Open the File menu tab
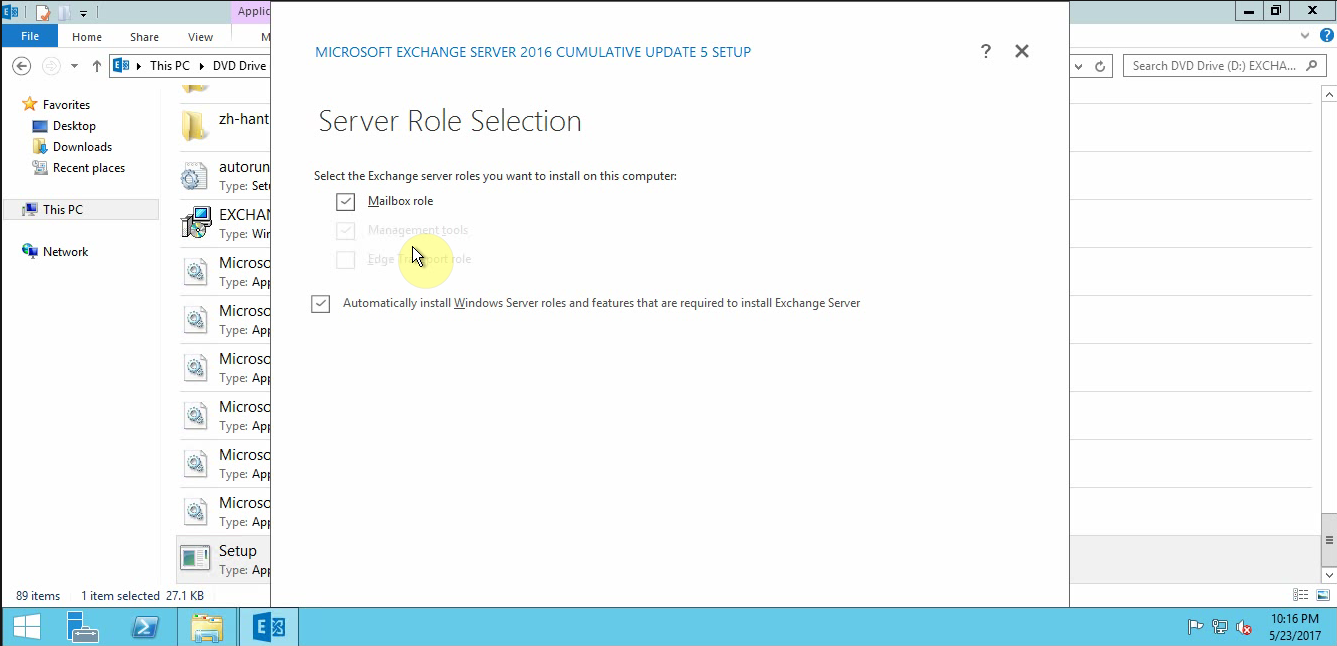1337x646 pixels. point(30,37)
